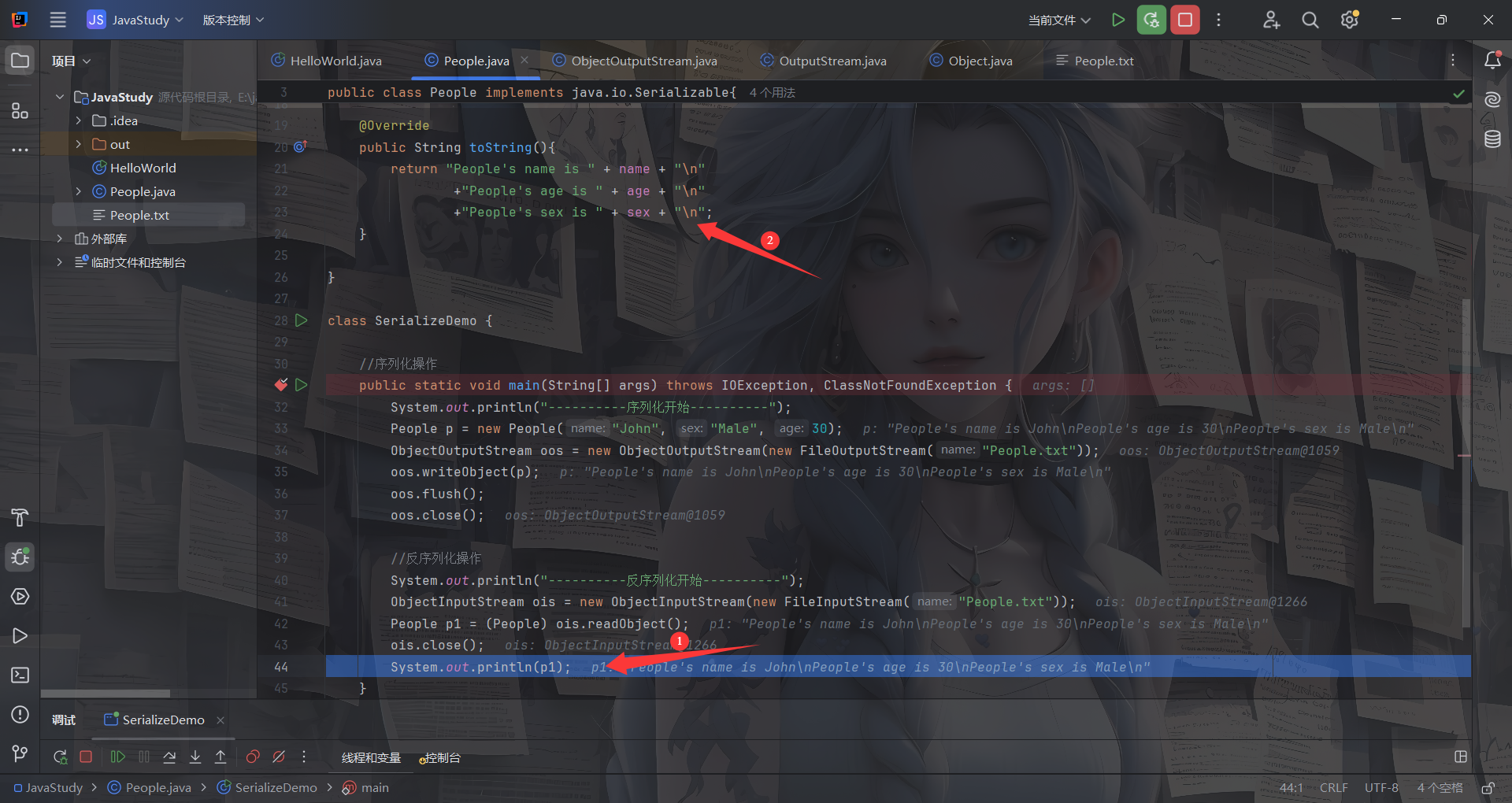Viewport: 1512px width, 803px height.
Task: Click the Search Everywhere magnifier icon
Action: pos(1310,20)
